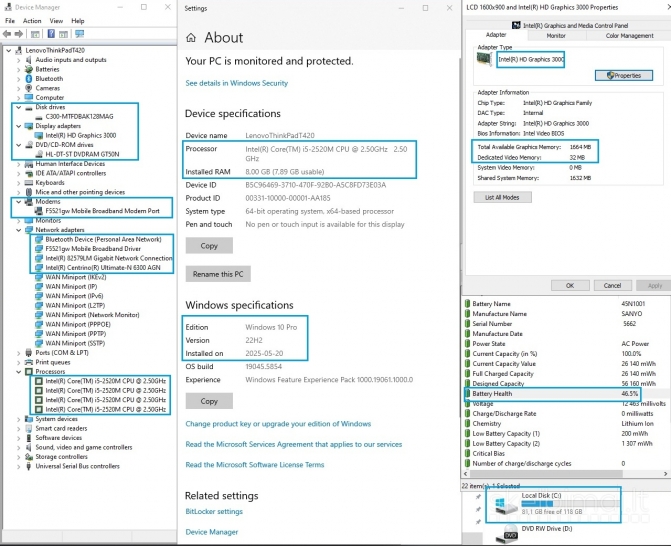The image size is (671, 546).
Task: Click OK in the graphics properties dialog
Action: (570, 285)
